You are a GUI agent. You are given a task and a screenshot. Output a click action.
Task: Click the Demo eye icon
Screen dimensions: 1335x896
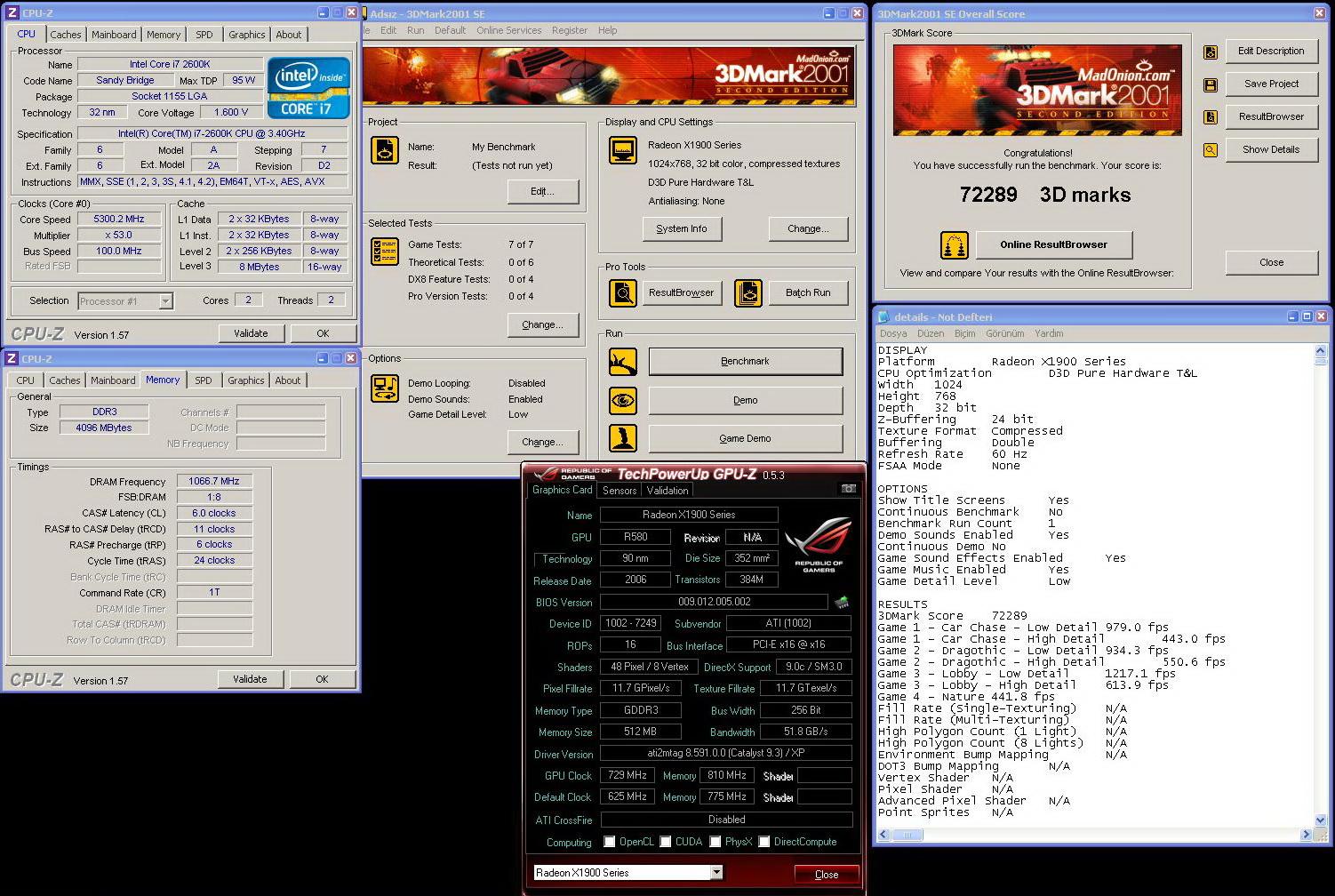[622, 401]
